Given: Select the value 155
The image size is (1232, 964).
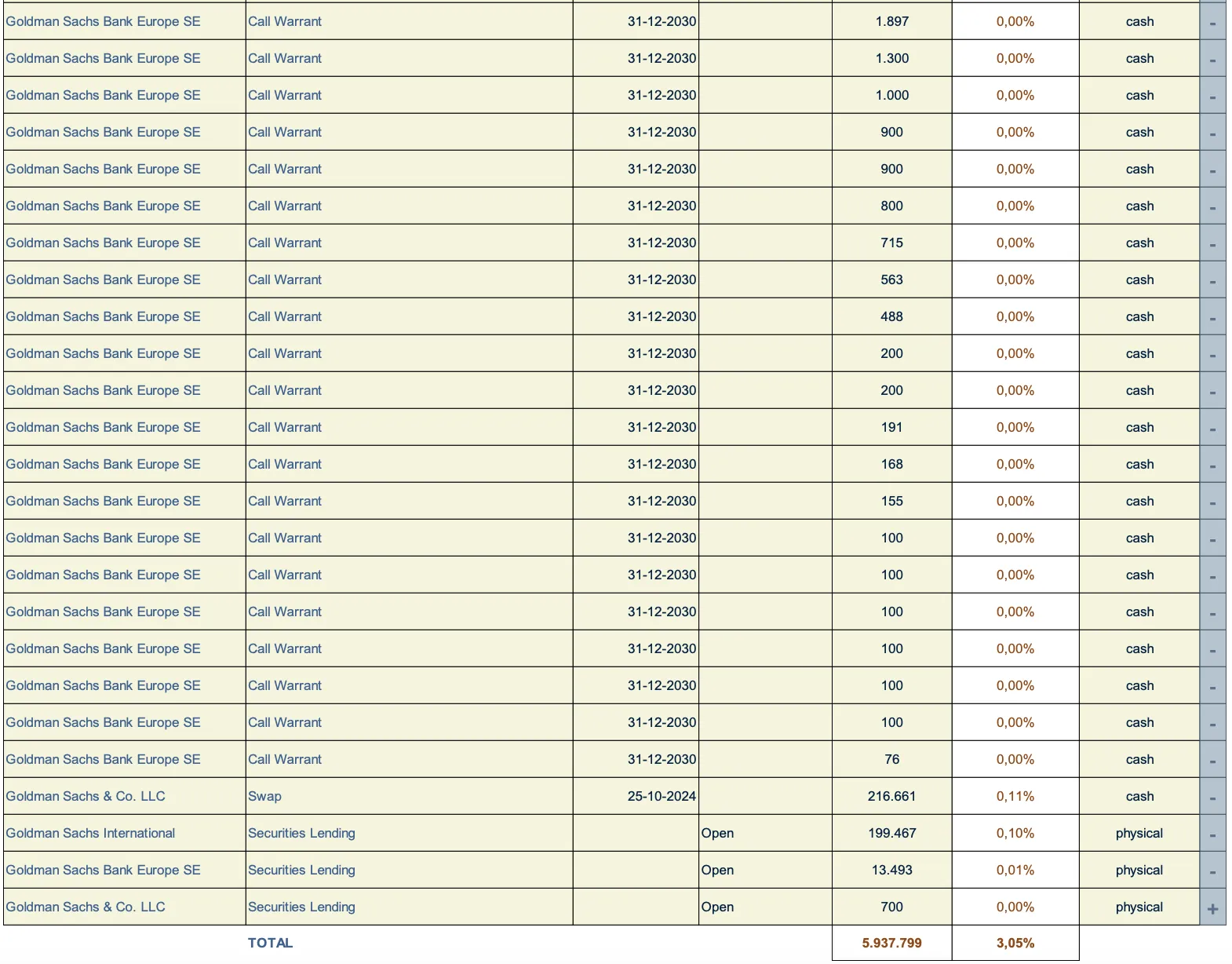Looking at the screenshot, I should pyautogui.click(x=891, y=501).
